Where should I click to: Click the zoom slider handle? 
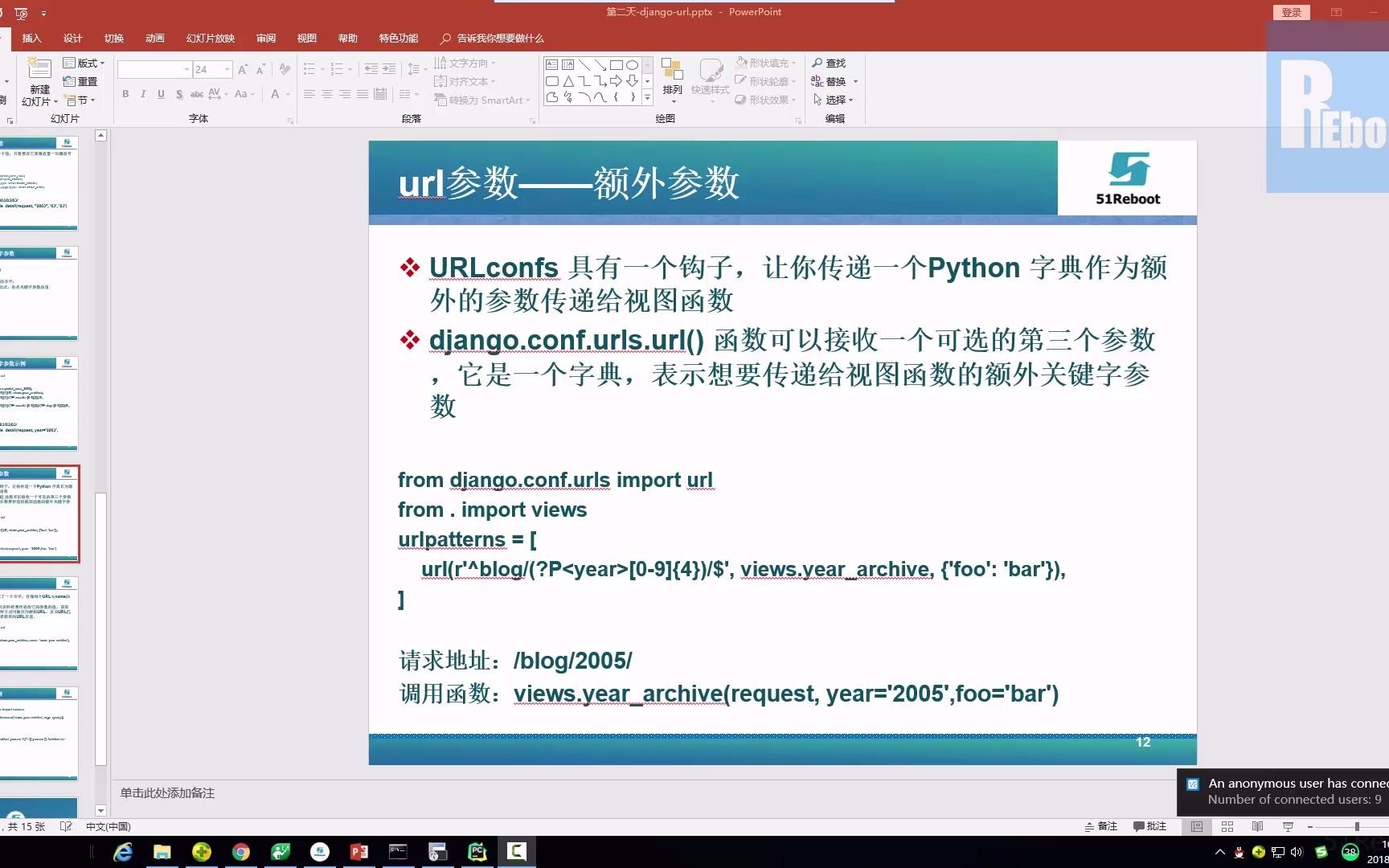(x=1357, y=826)
